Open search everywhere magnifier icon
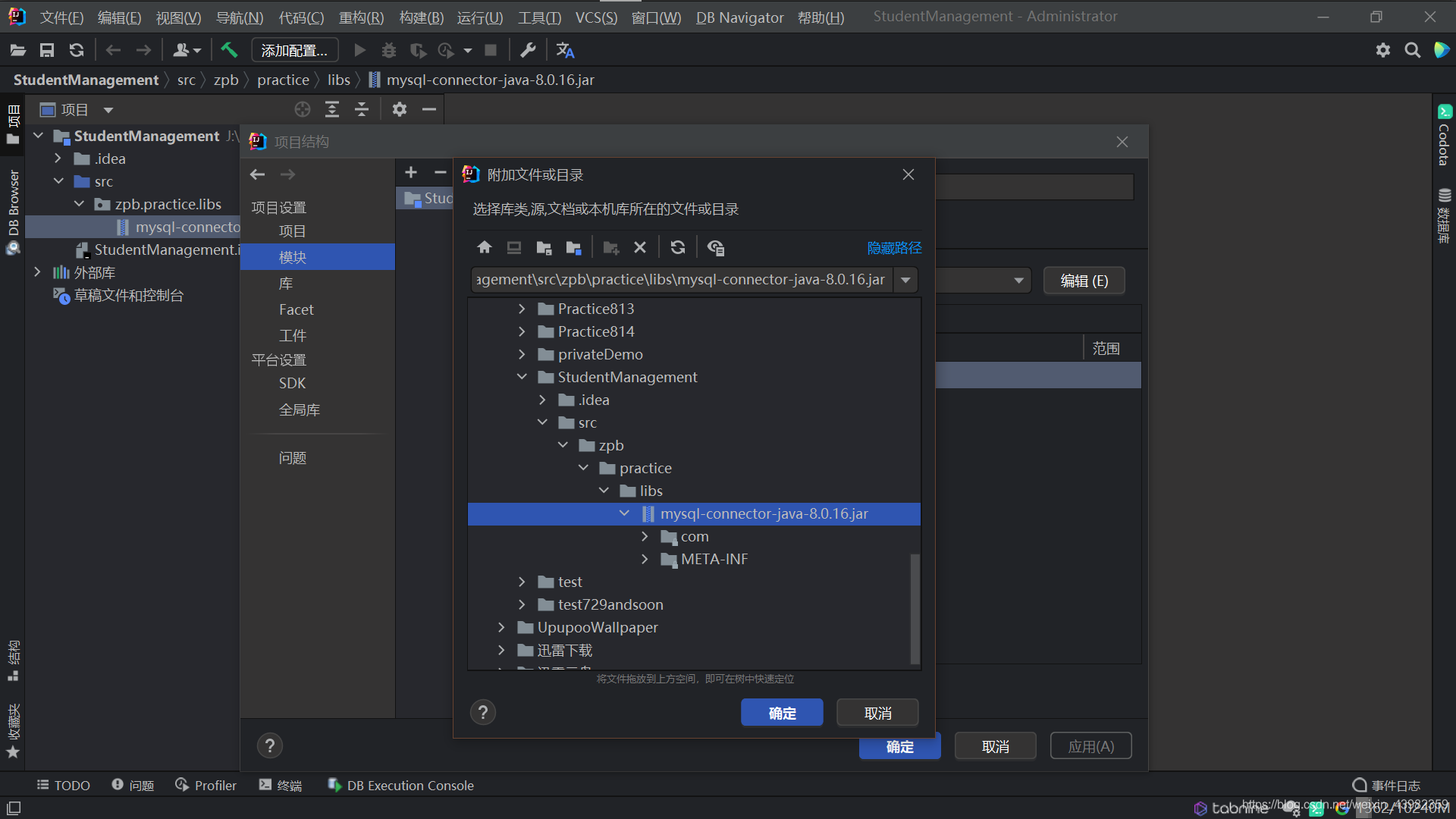 1412,50
